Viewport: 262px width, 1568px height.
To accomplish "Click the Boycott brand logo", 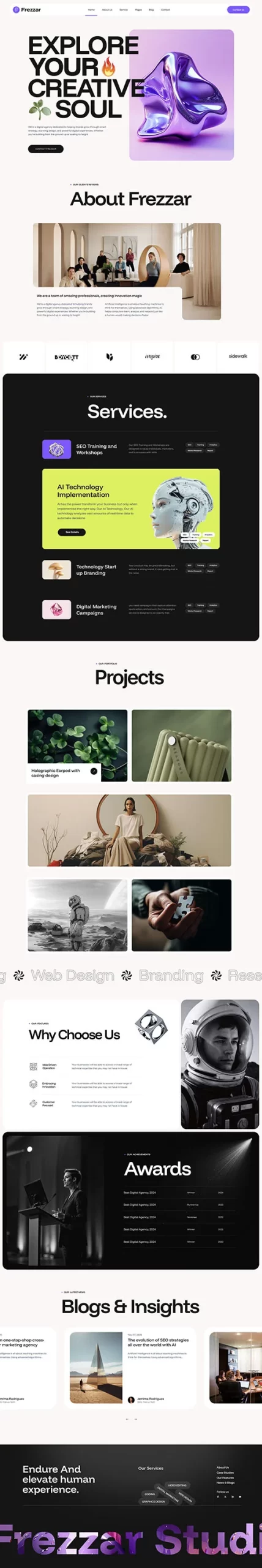I will (x=66, y=357).
